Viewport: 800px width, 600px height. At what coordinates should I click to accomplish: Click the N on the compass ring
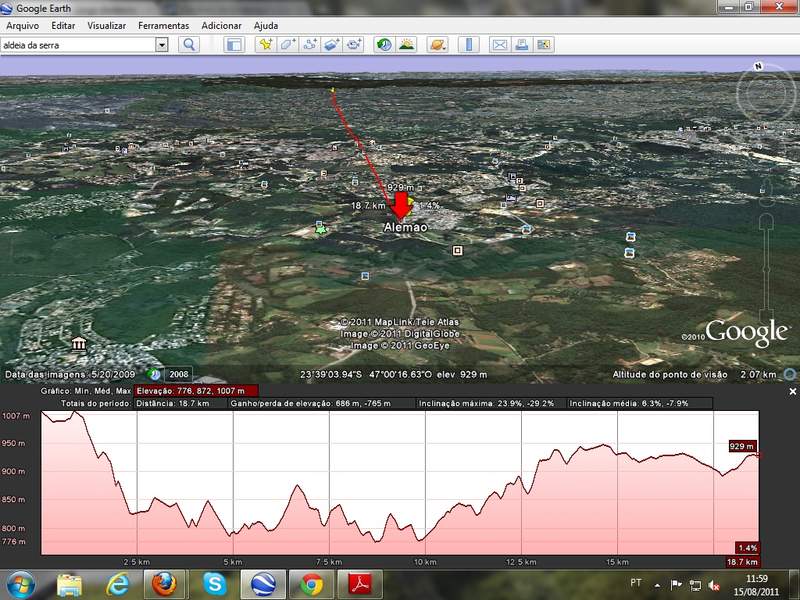click(759, 66)
